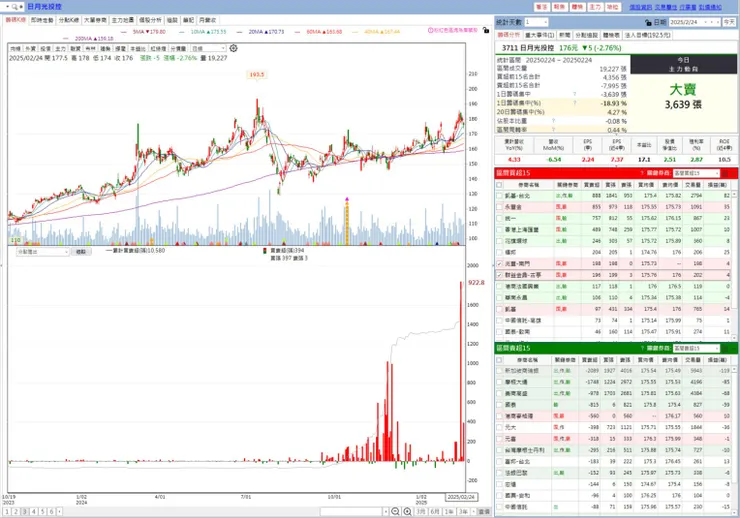
Task: Open the 統計天數 dropdown showing 1
Action: (536, 22)
